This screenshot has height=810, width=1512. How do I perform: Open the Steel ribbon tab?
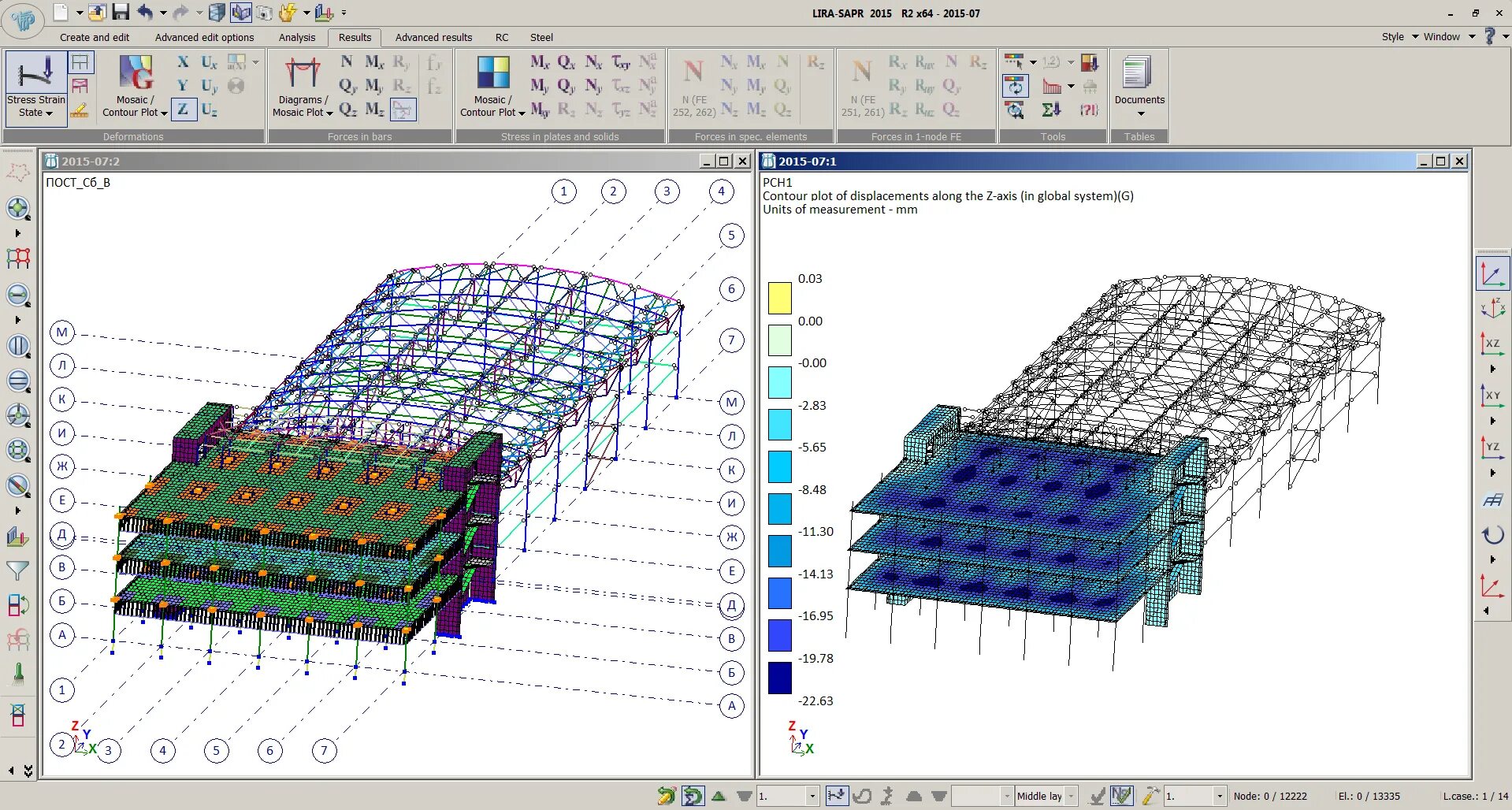(x=541, y=37)
